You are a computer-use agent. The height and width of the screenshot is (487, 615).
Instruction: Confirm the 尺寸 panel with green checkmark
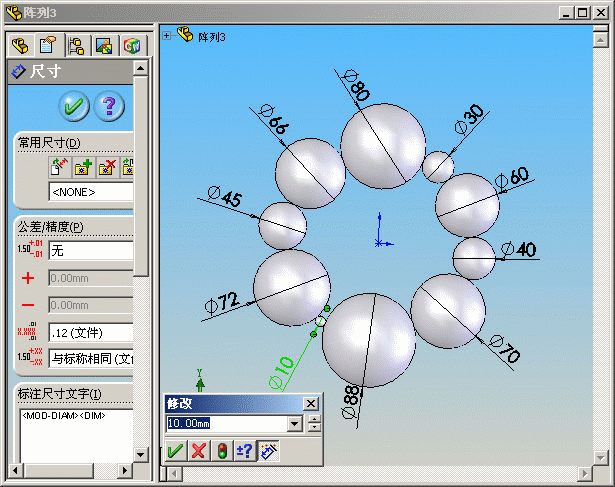coord(74,106)
